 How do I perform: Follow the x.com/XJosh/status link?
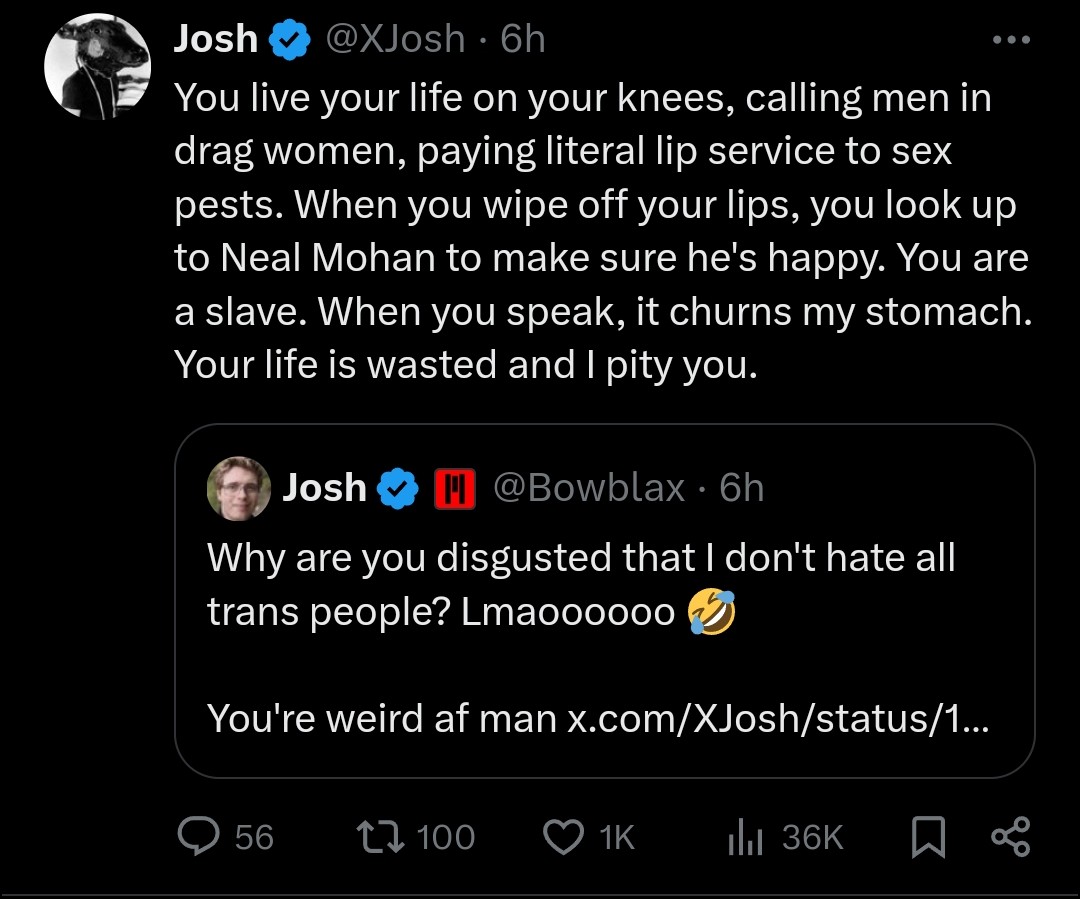[x=778, y=718]
